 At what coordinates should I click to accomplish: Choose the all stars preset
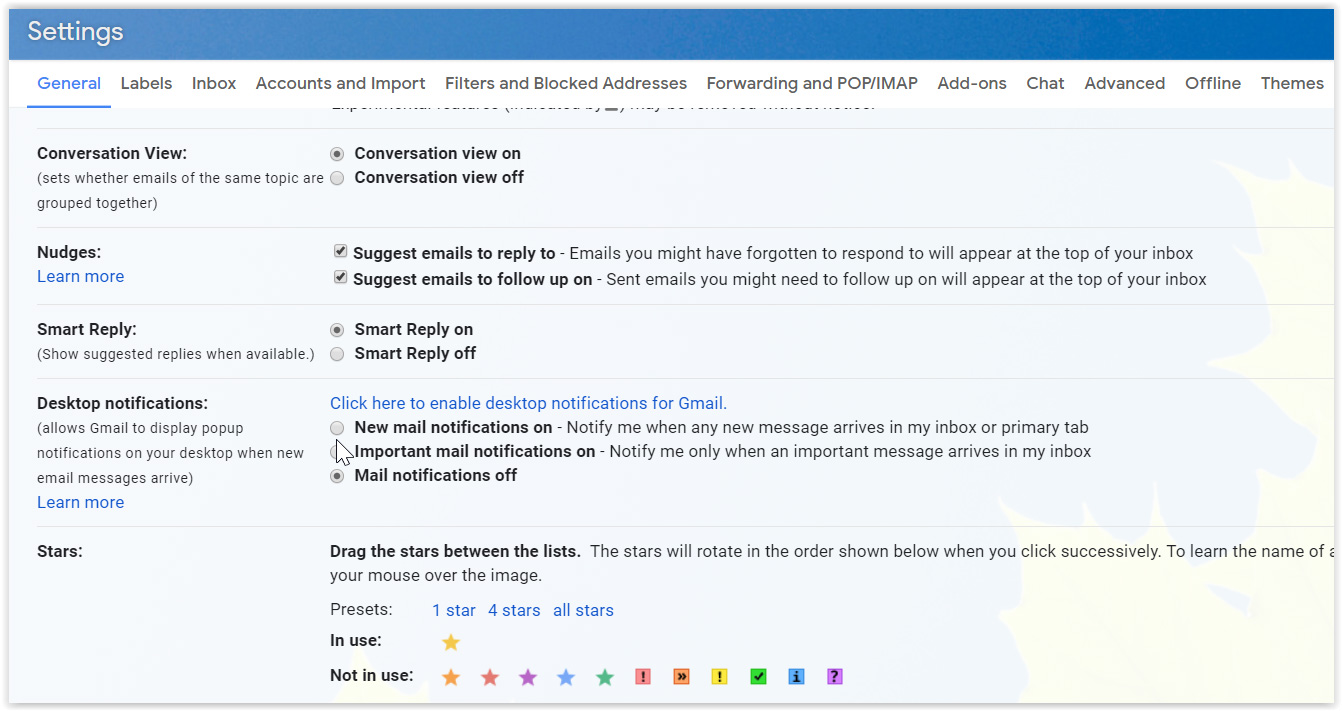583,611
